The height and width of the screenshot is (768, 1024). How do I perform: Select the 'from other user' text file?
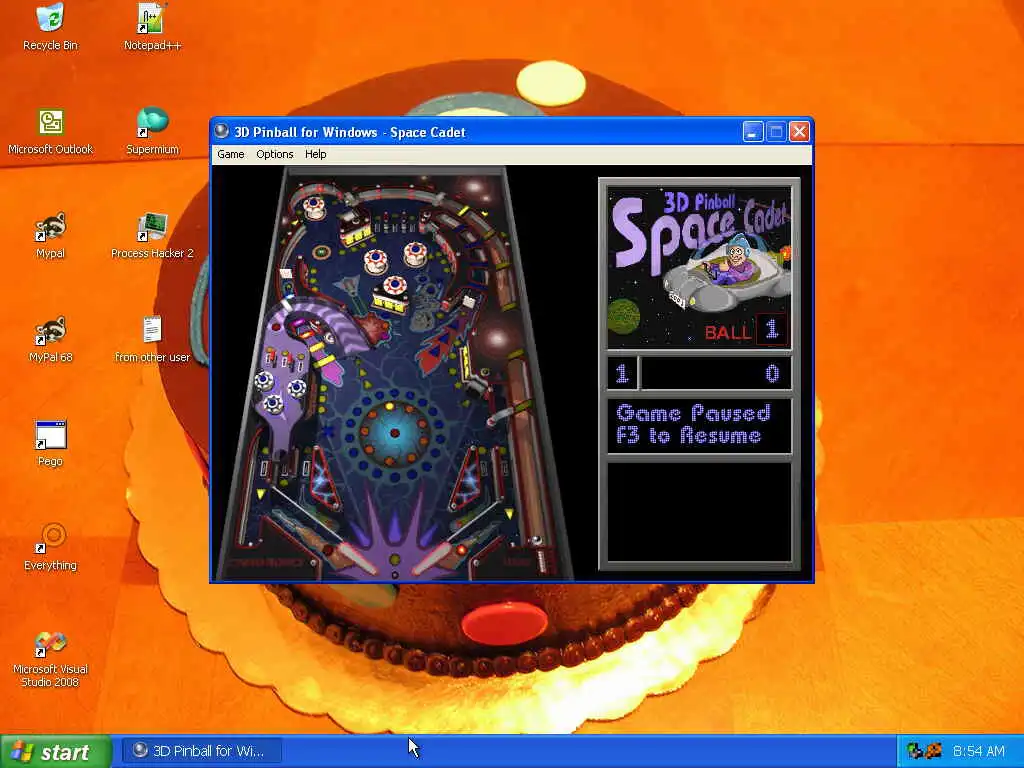pos(152,339)
